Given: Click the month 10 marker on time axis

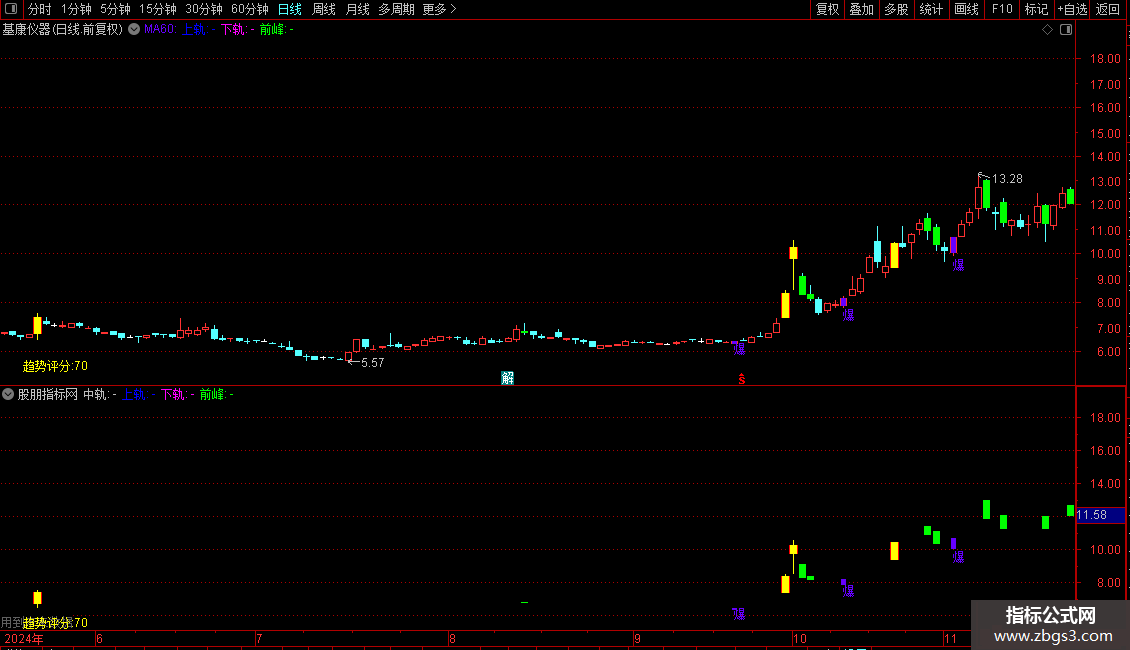Looking at the screenshot, I should click(799, 638).
